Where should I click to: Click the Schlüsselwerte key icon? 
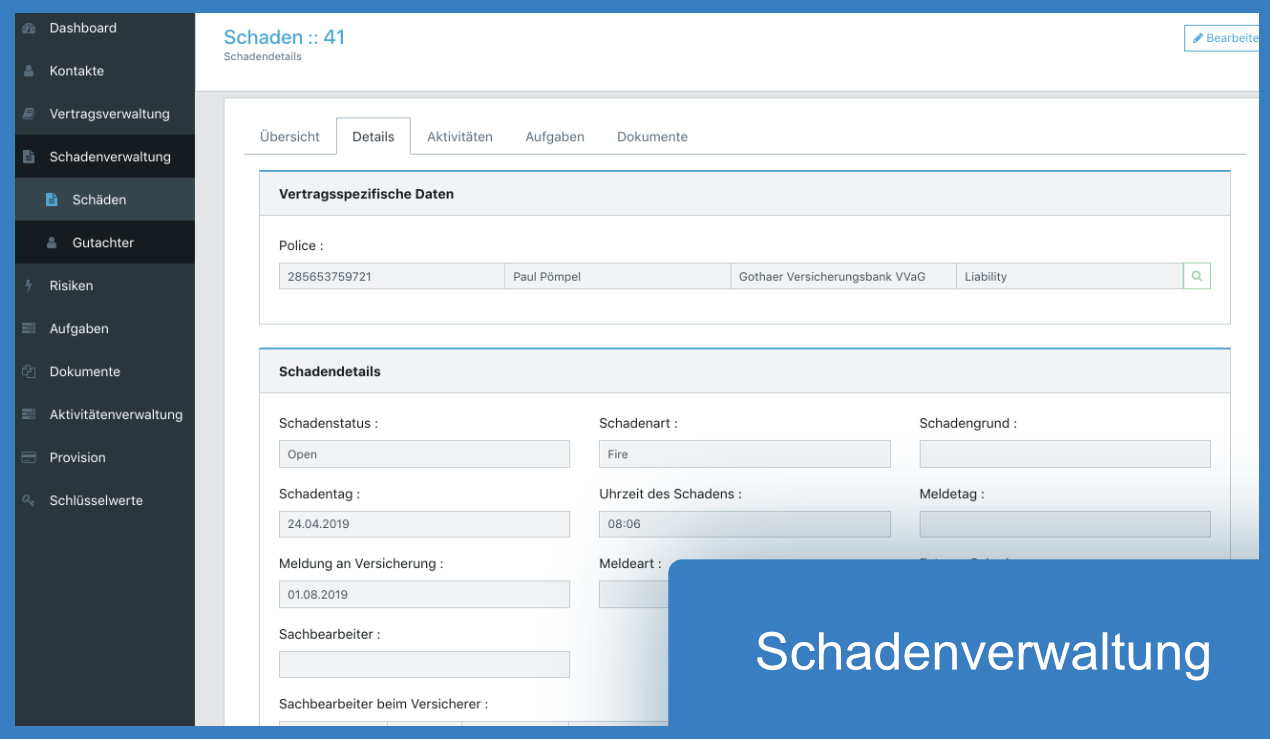point(29,501)
